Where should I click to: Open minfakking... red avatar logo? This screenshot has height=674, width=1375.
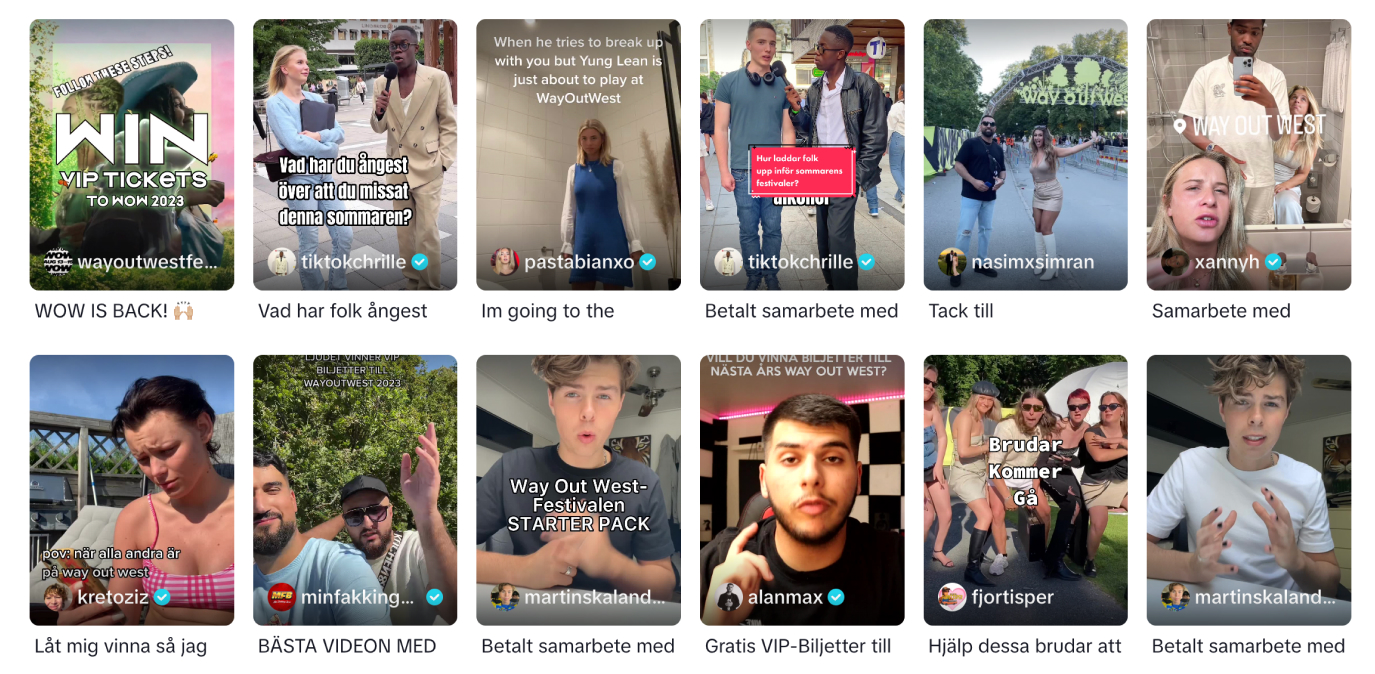coord(282,597)
